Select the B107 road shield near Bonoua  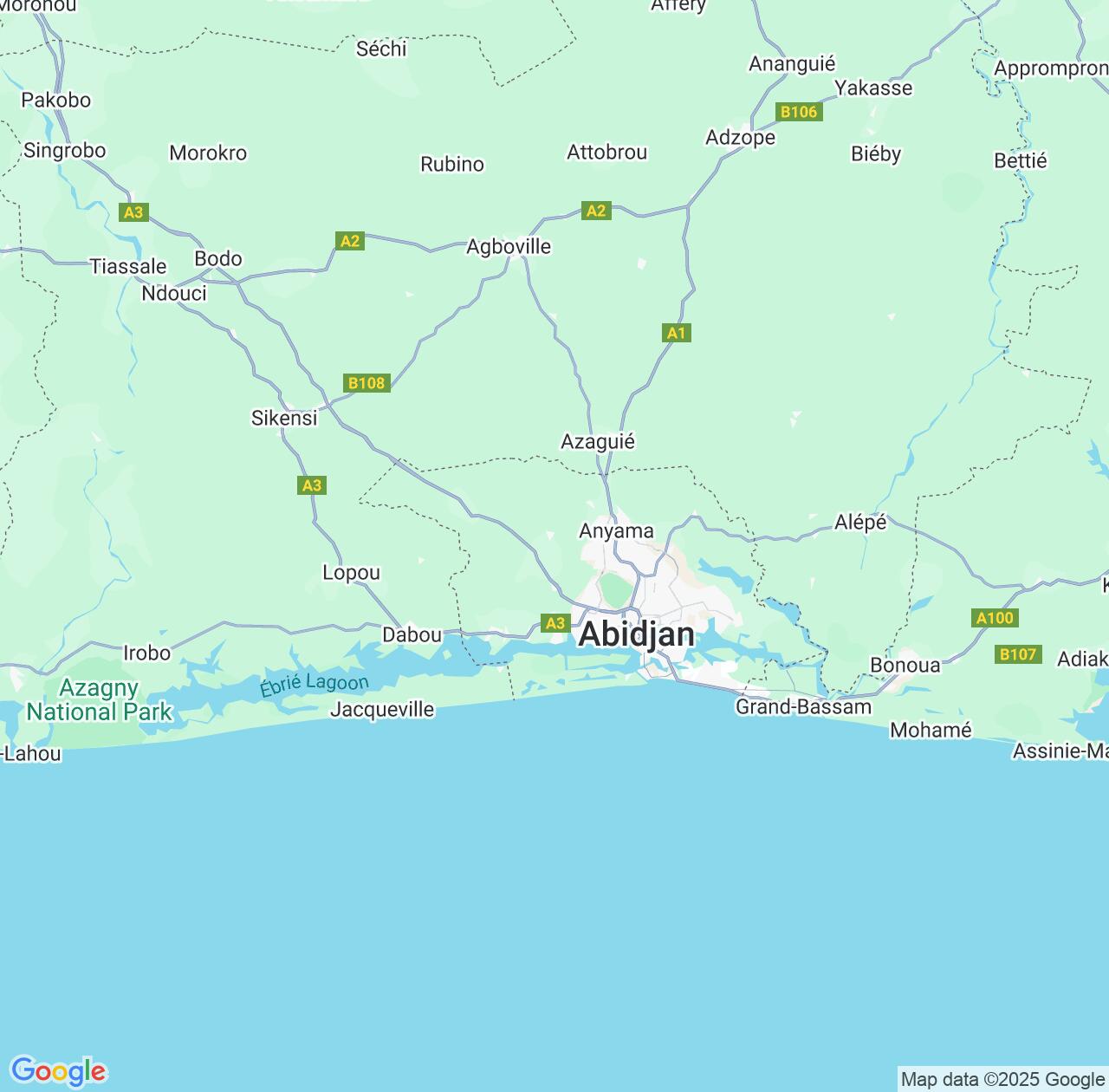point(1018,654)
